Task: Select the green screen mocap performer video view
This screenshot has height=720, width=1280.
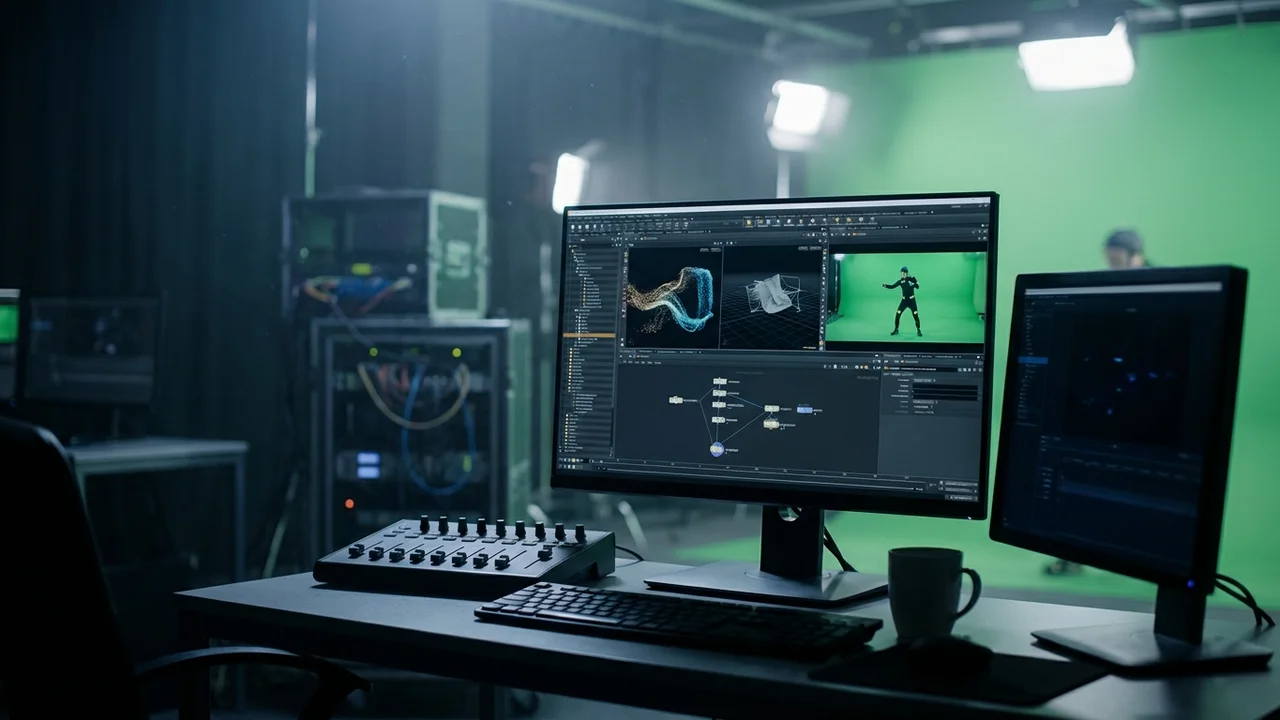Action: point(905,297)
